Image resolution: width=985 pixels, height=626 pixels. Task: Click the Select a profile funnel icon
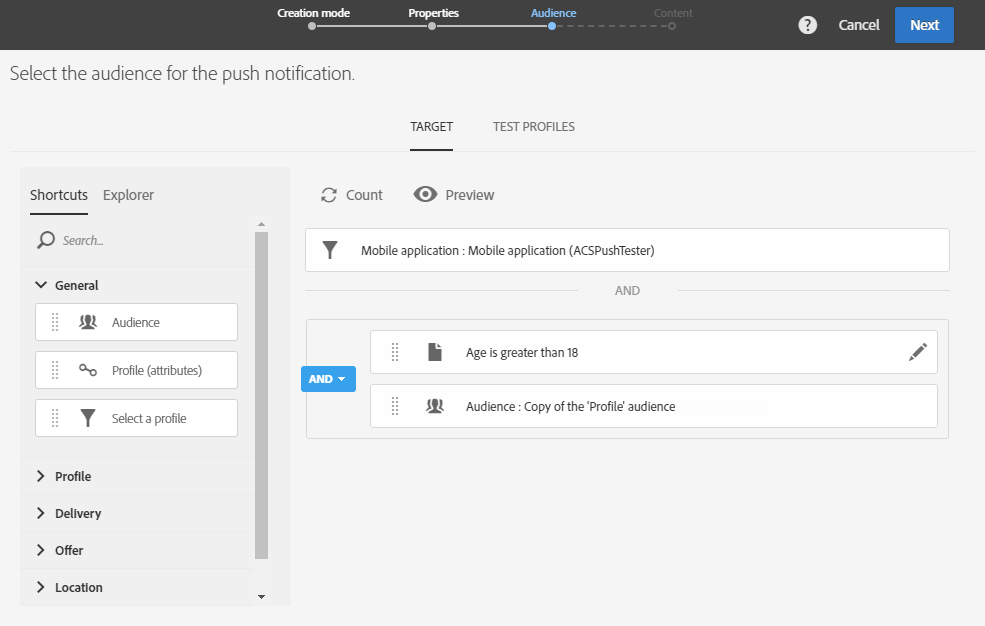pos(88,418)
